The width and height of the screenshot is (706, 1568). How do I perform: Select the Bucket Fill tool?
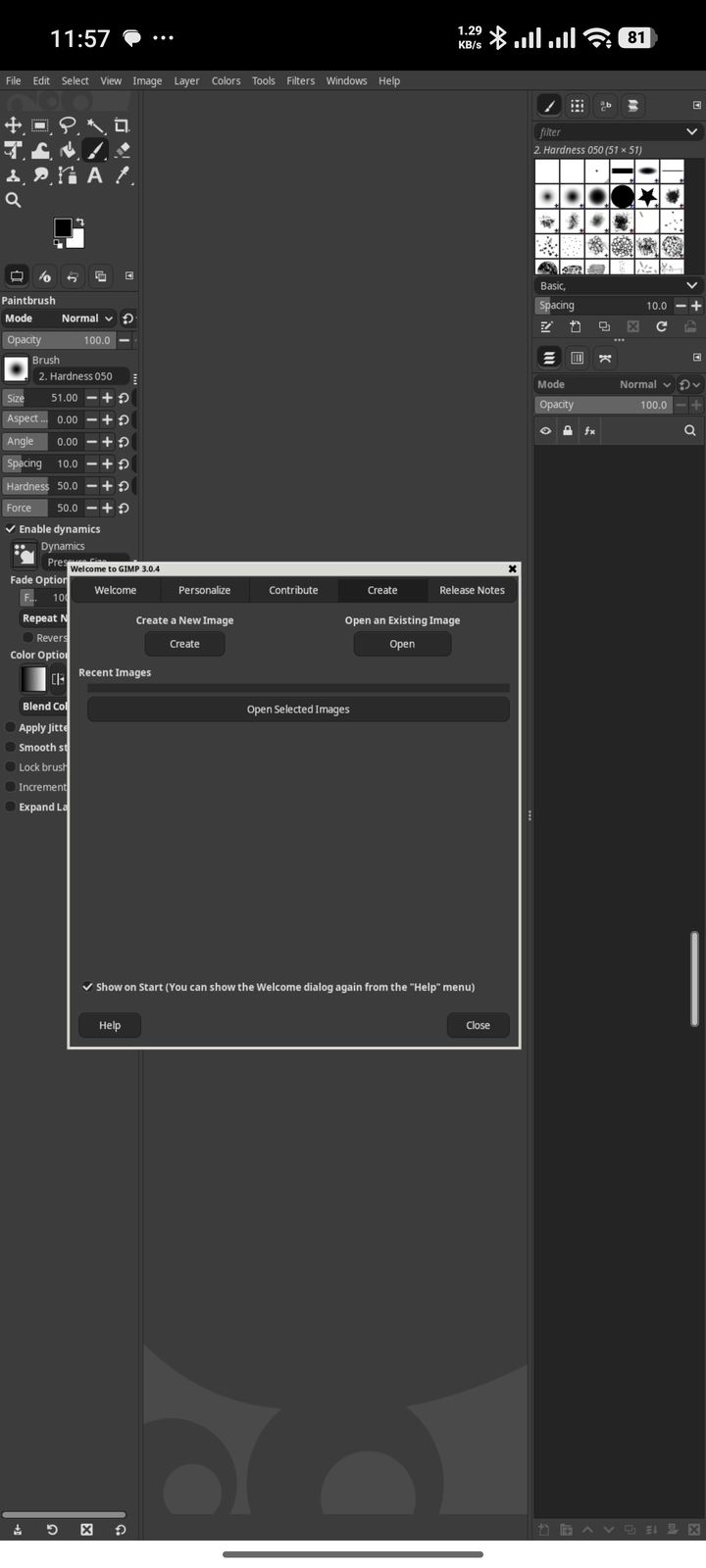click(x=68, y=150)
